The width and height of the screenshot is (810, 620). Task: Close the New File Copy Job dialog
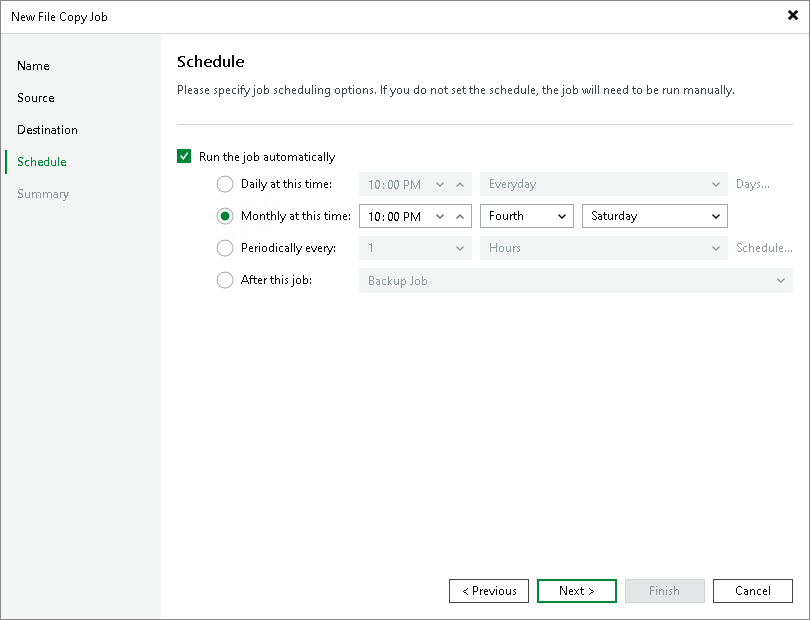(x=792, y=15)
